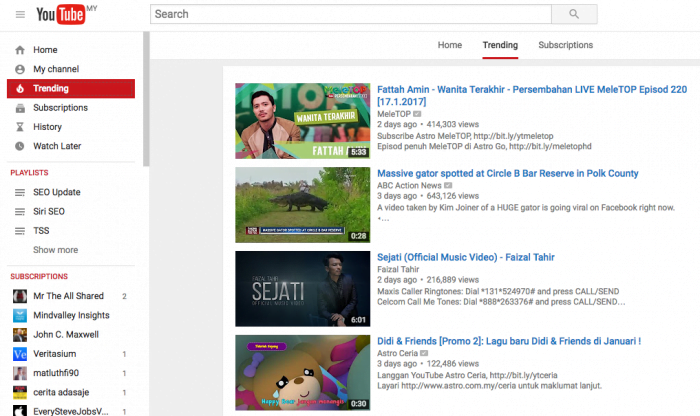The image size is (700, 416).
Task: Click '643,126 views' text
Action: click(x=453, y=196)
